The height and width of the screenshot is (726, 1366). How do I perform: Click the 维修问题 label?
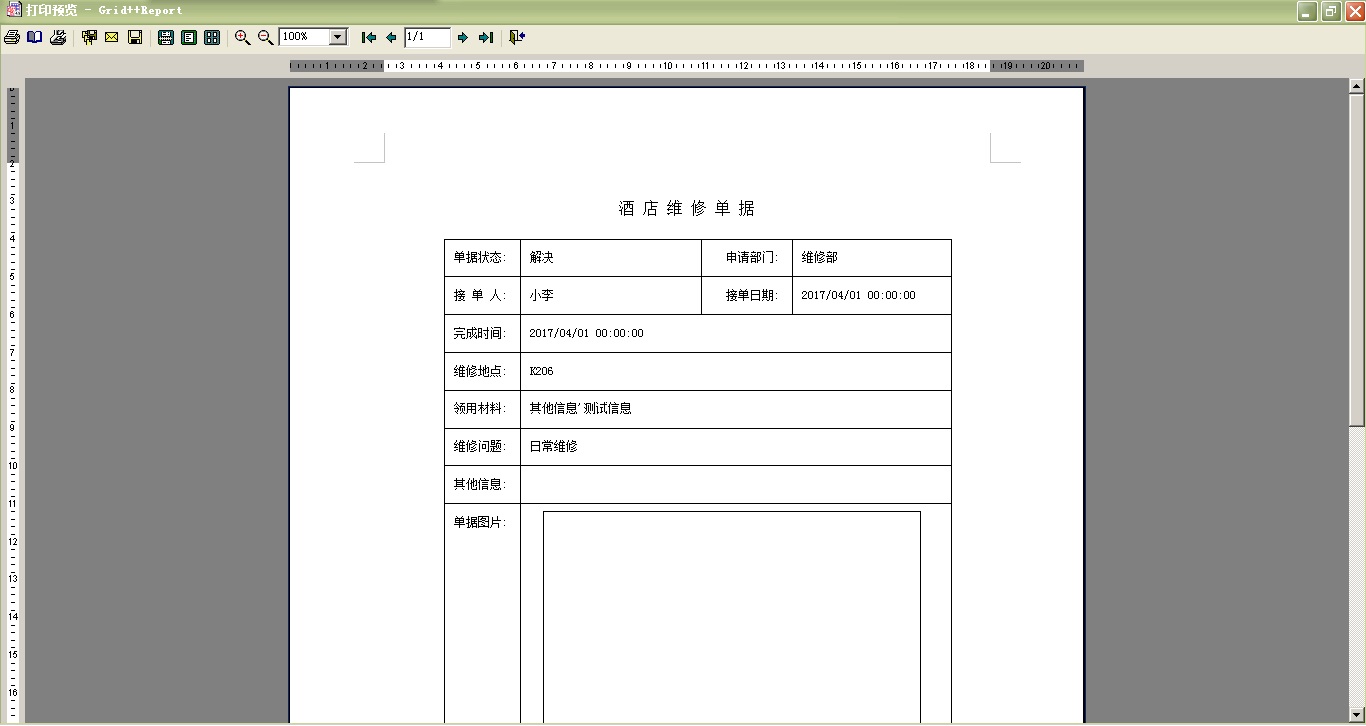click(480, 447)
